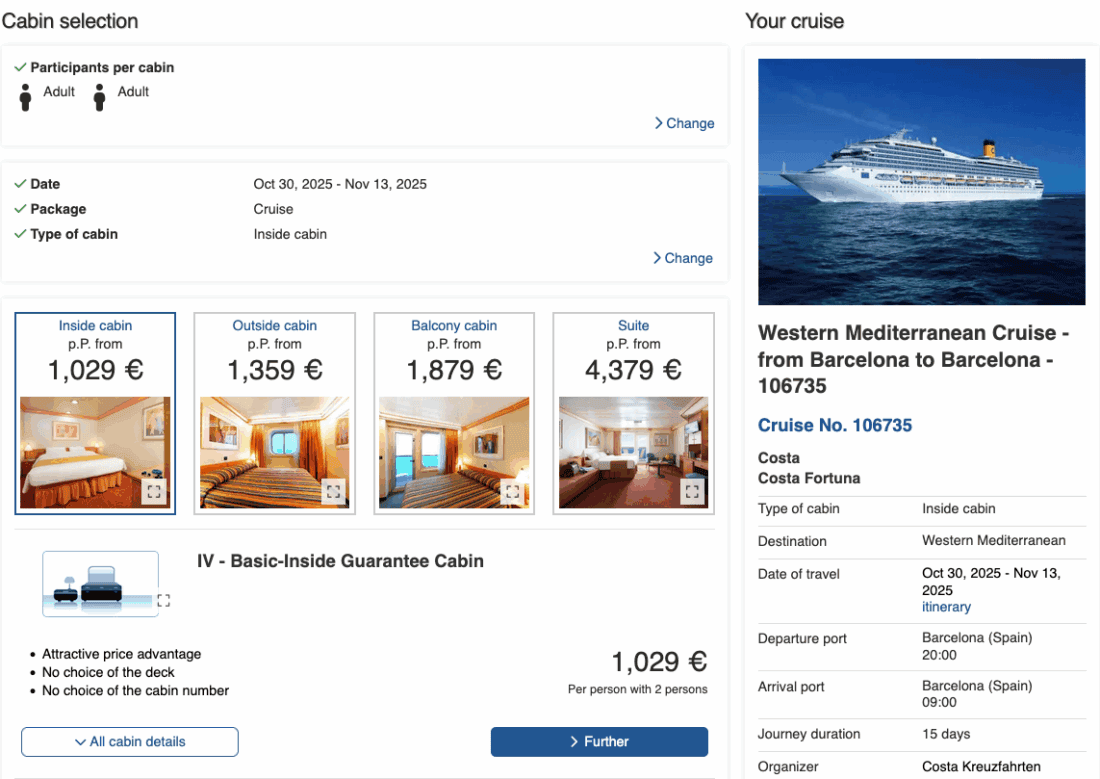The width and height of the screenshot is (1100, 779).
Task: Enlarge the Balcony cabin photo via expand icon
Action: point(512,491)
